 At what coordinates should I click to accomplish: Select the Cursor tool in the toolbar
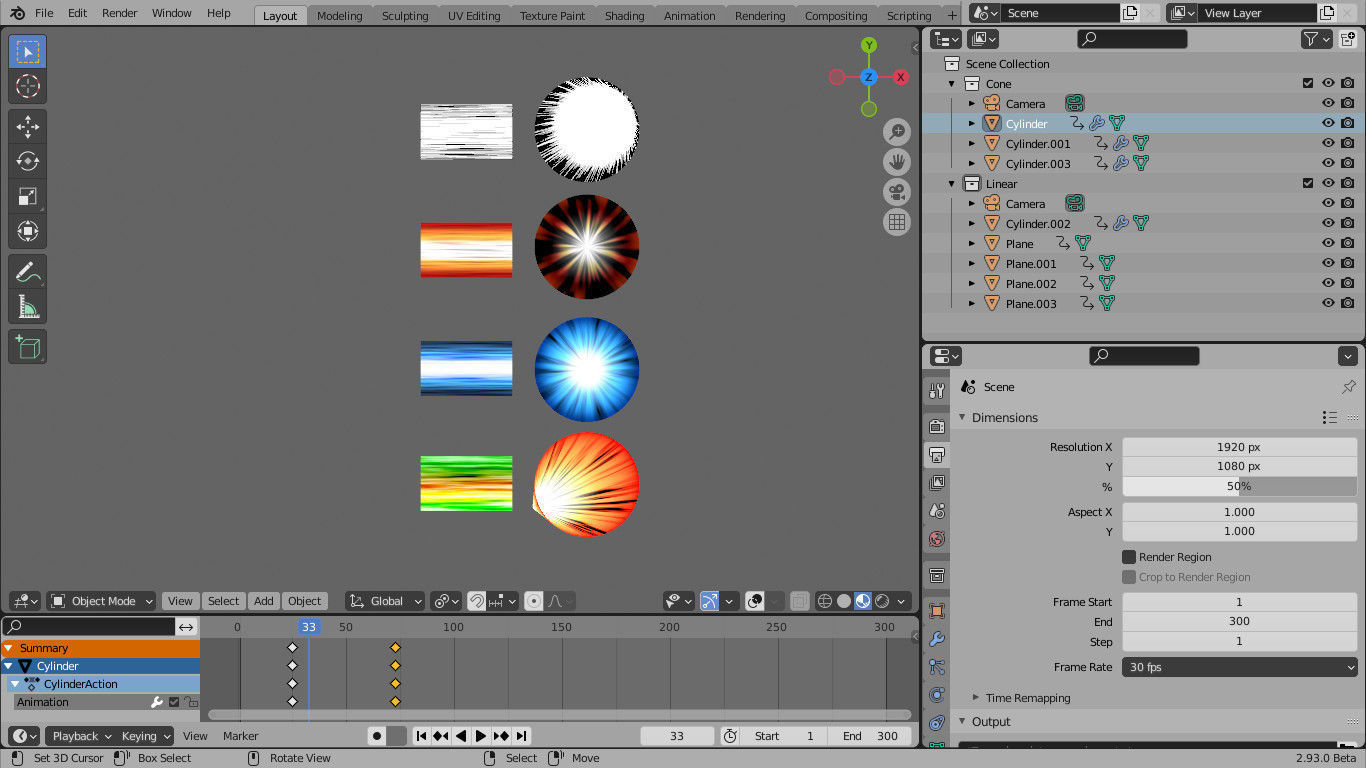[x=28, y=86]
